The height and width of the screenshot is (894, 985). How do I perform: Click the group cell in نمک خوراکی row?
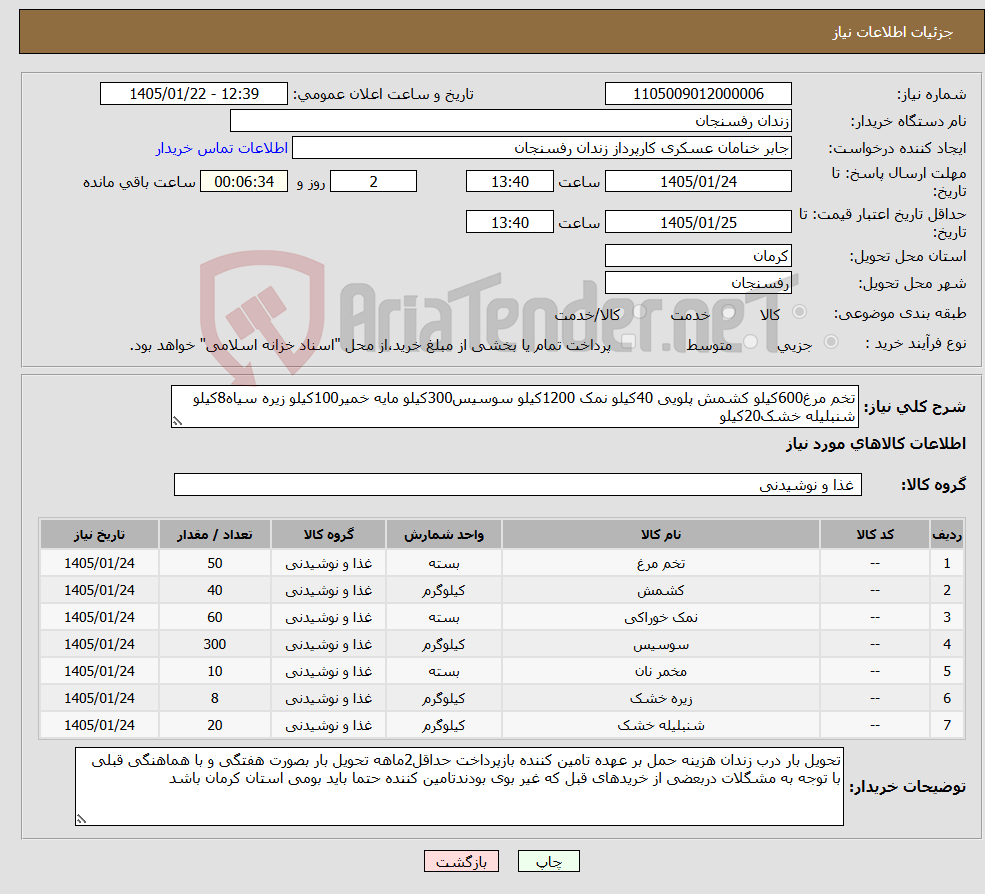click(329, 618)
